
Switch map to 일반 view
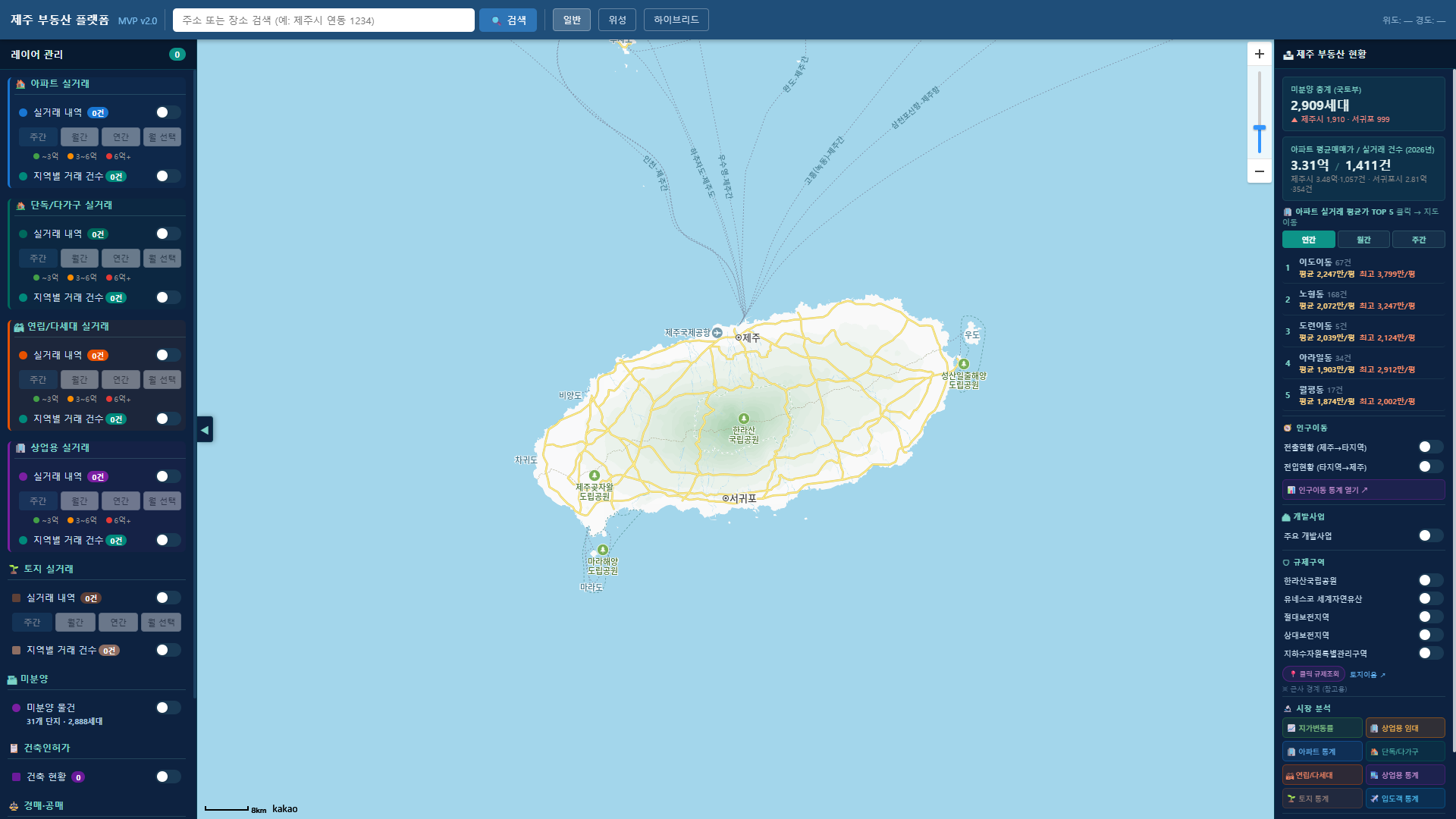(x=572, y=20)
